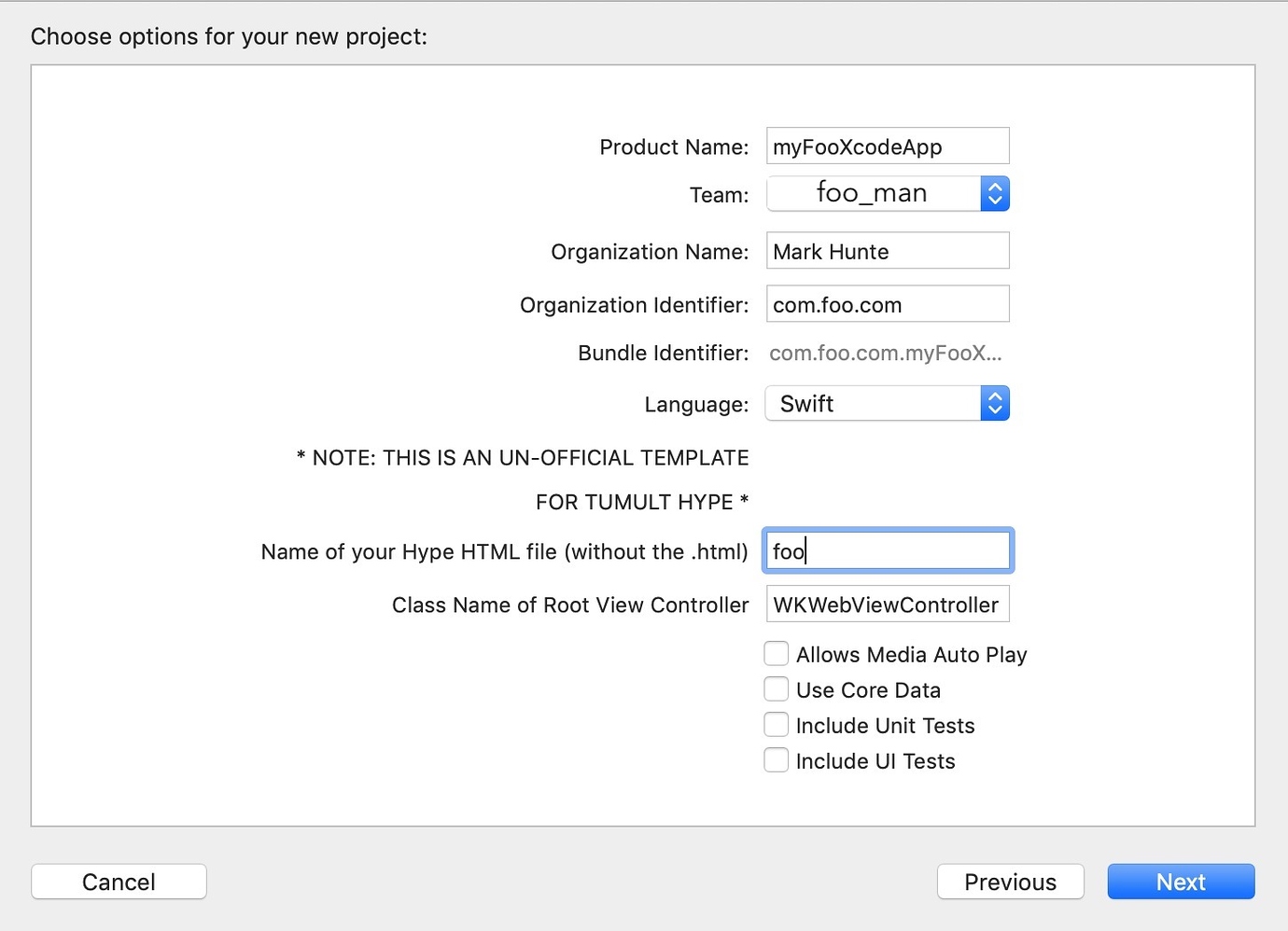Click the "Choose options for your new project" heading
The height and width of the screenshot is (931, 1288).
tap(229, 36)
